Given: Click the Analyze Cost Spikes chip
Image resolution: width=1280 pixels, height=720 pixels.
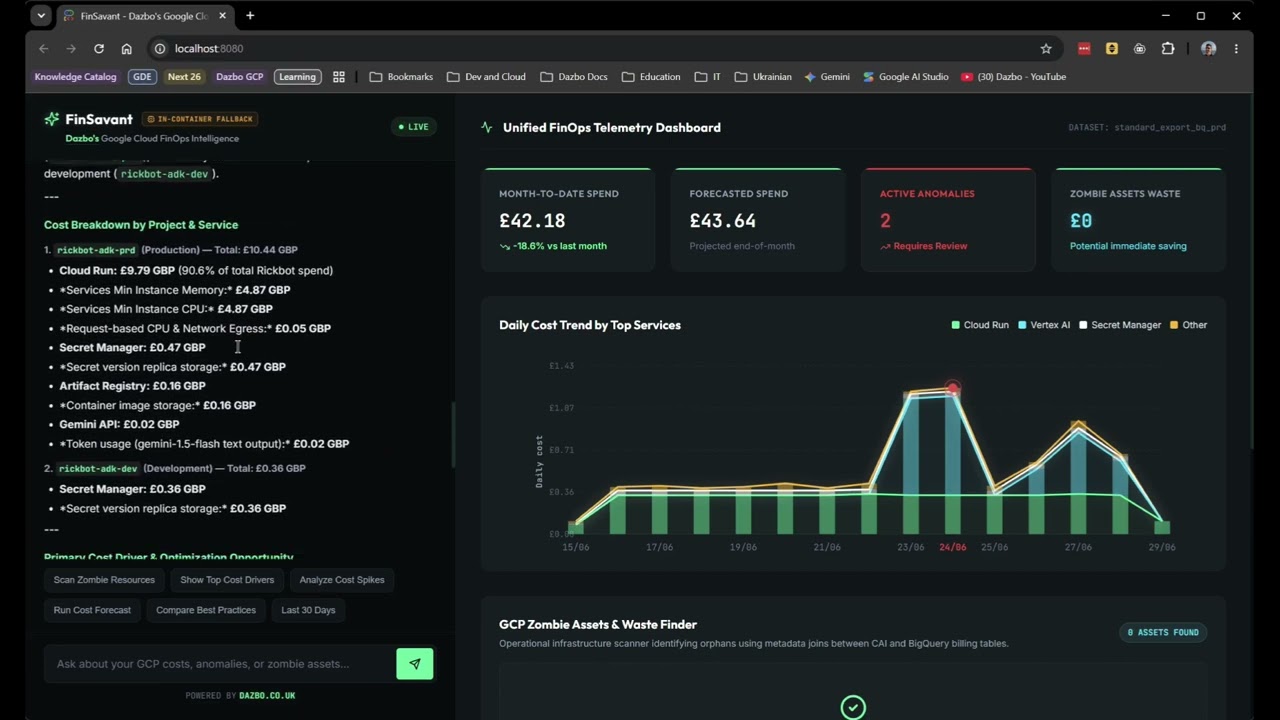Looking at the screenshot, I should 342,580.
